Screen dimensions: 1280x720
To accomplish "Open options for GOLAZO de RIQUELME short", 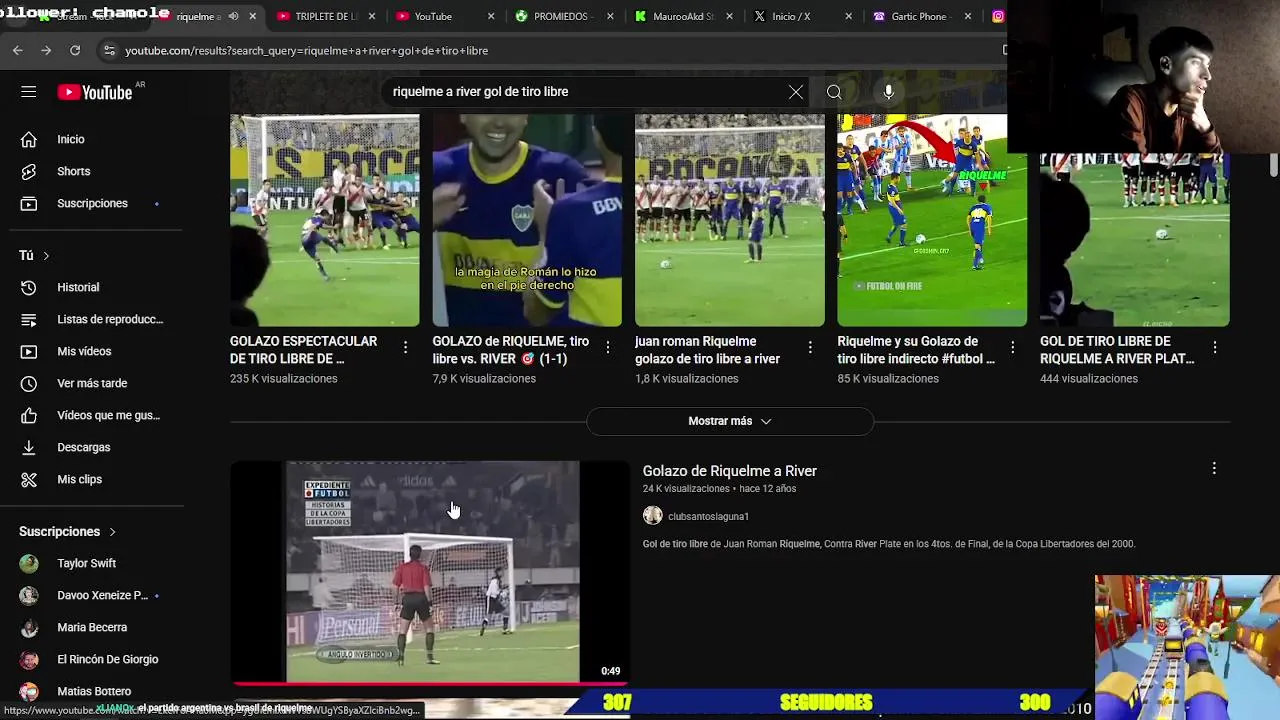I will click(x=608, y=347).
